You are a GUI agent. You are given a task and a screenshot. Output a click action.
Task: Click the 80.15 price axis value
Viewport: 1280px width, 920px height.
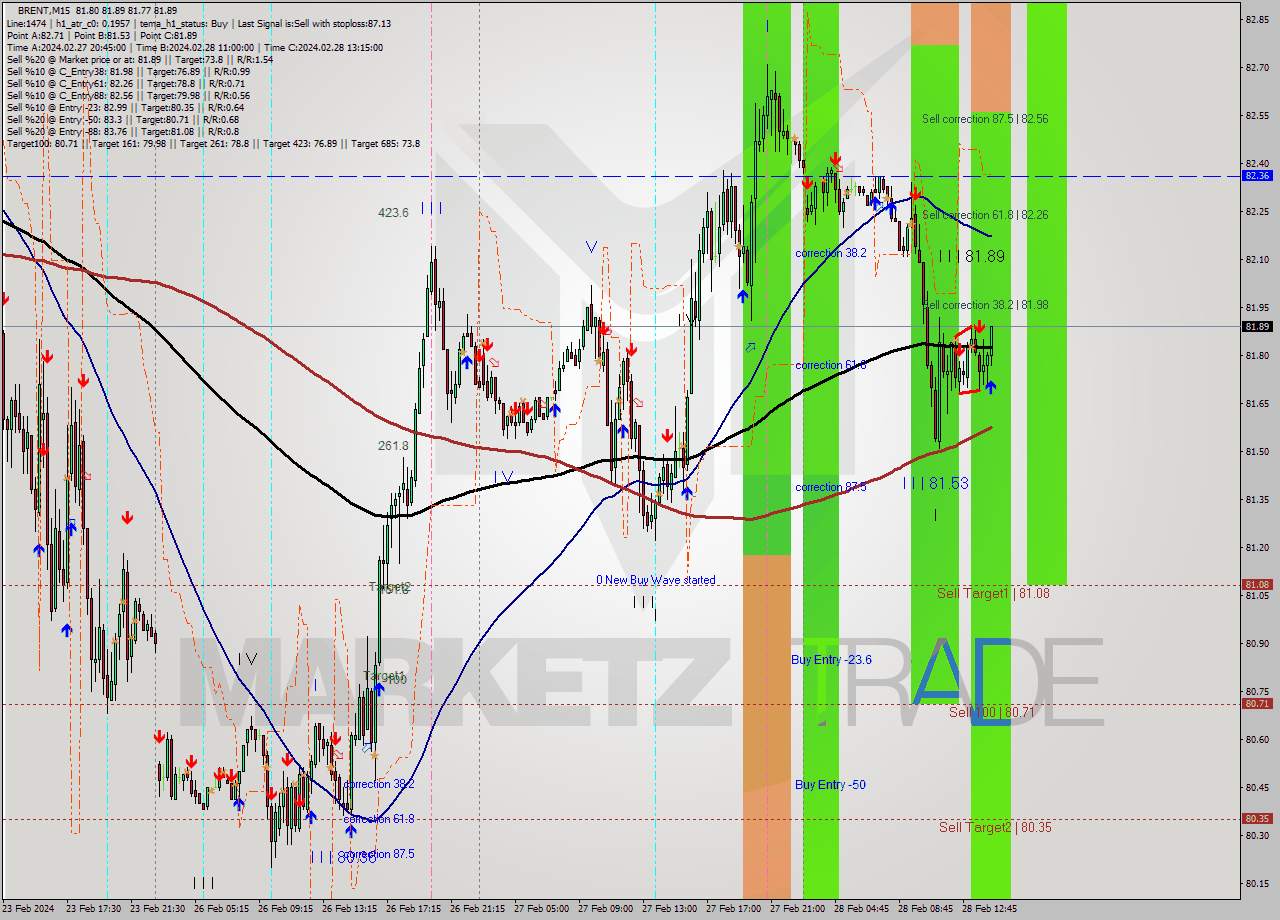(1257, 883)
